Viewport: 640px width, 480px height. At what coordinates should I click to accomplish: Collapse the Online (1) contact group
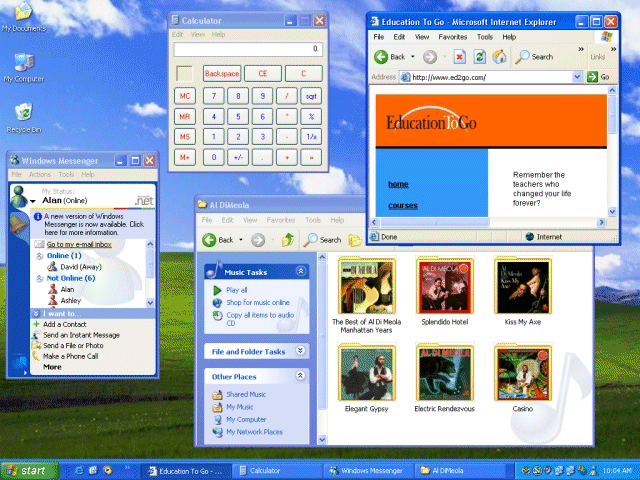click(x=39, y=256)
